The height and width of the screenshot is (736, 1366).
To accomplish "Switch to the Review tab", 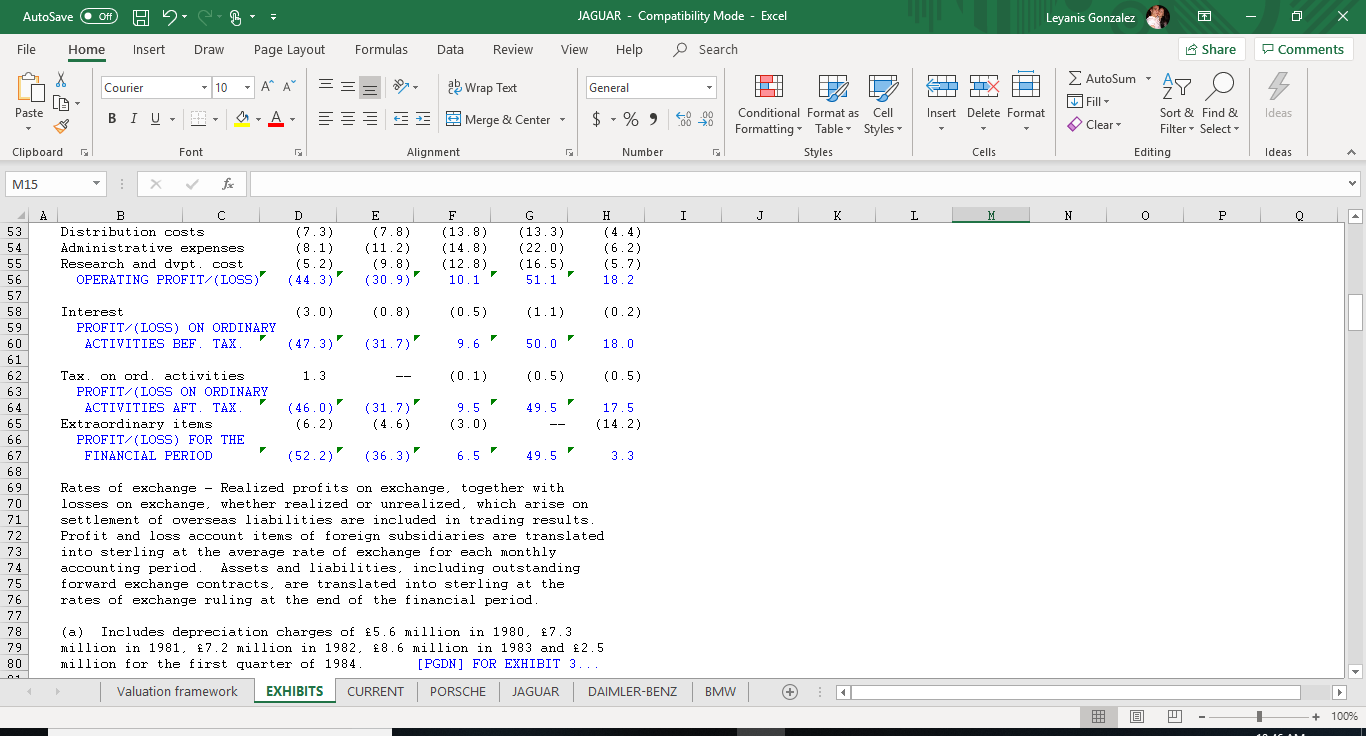I will click(x=513, y=49).
